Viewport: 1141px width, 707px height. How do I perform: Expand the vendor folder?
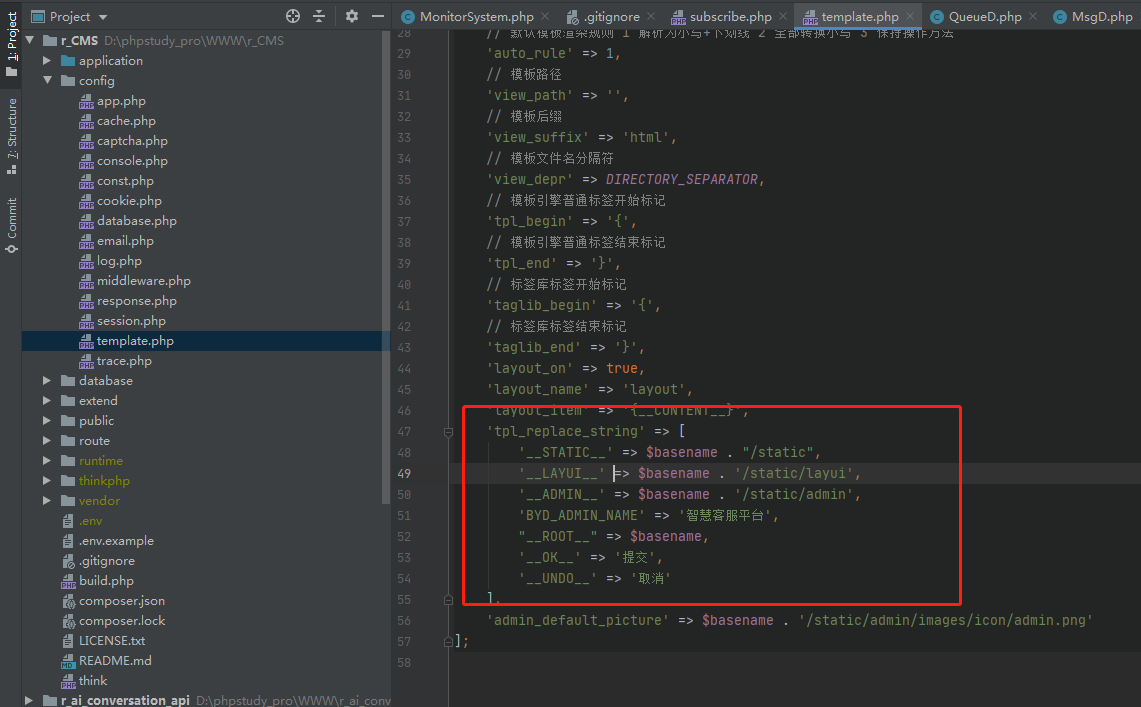[44, 500]
